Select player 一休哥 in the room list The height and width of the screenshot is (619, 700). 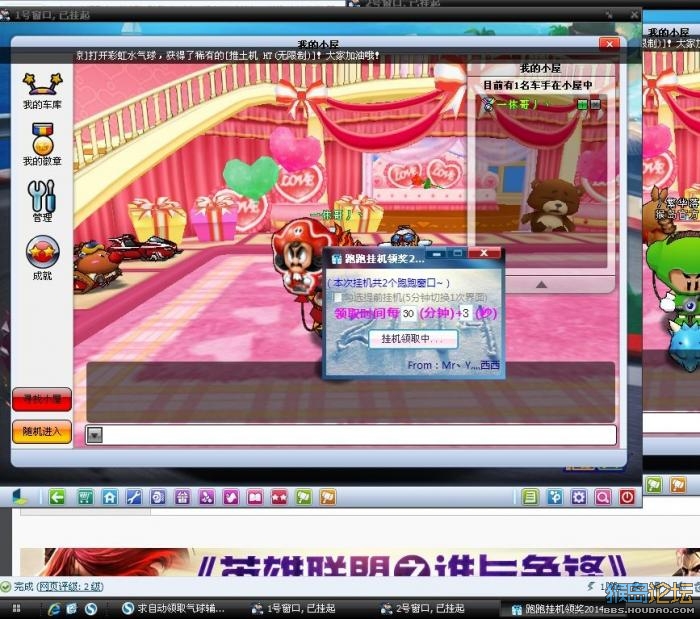541,104
